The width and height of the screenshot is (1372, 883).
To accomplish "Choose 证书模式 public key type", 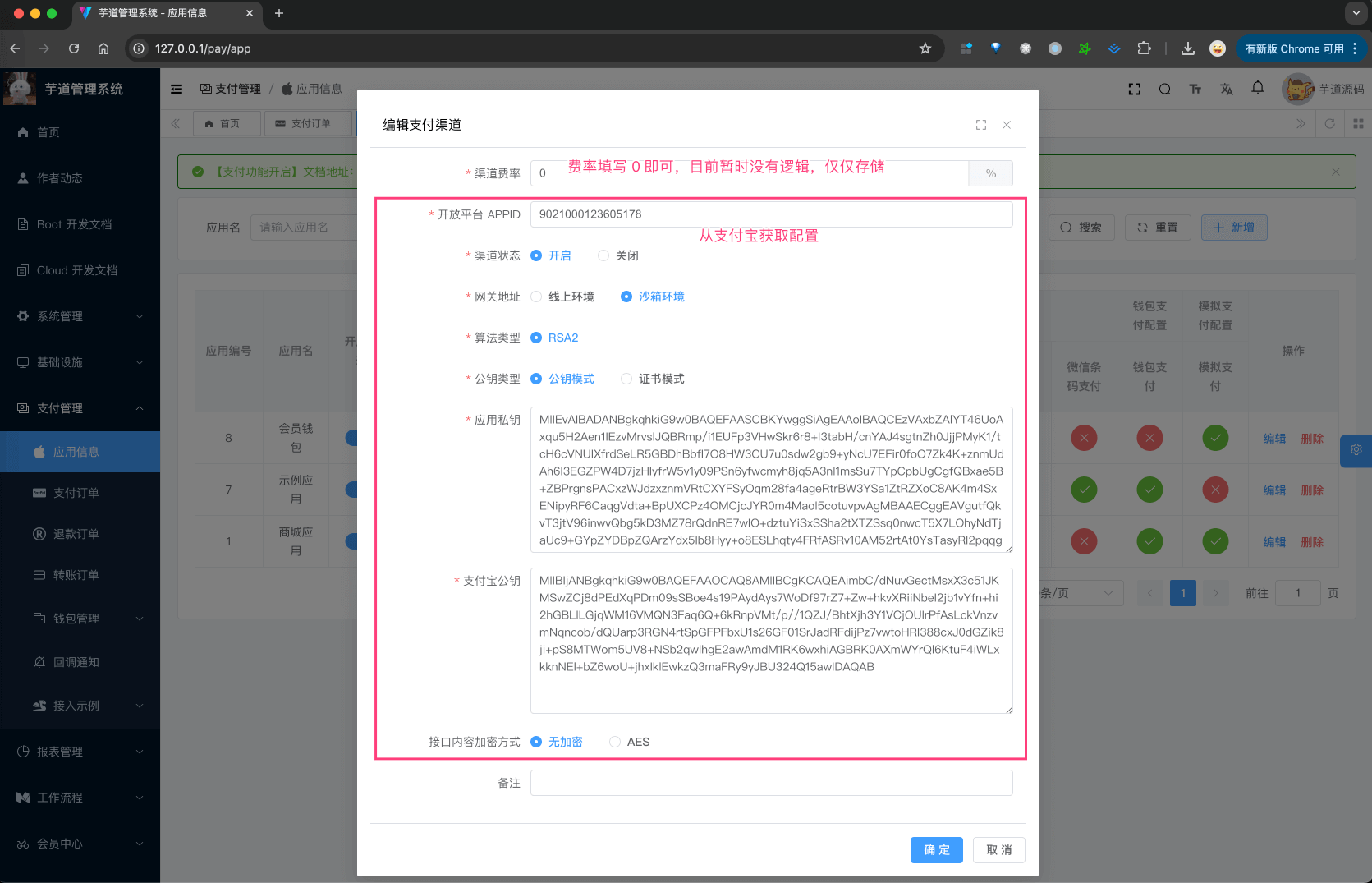I will pyautogui.click(x=626, y=379).
